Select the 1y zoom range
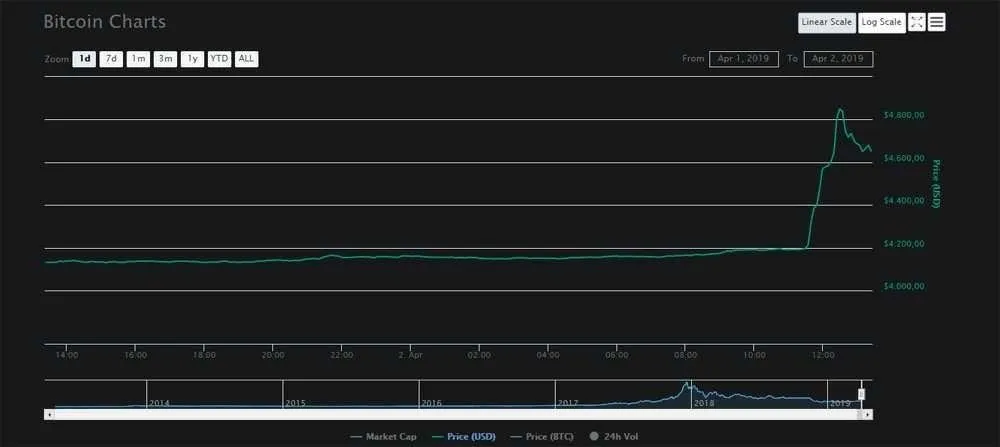The width and height of the screenshot is (1000, 447). click(x=192, y=59)
